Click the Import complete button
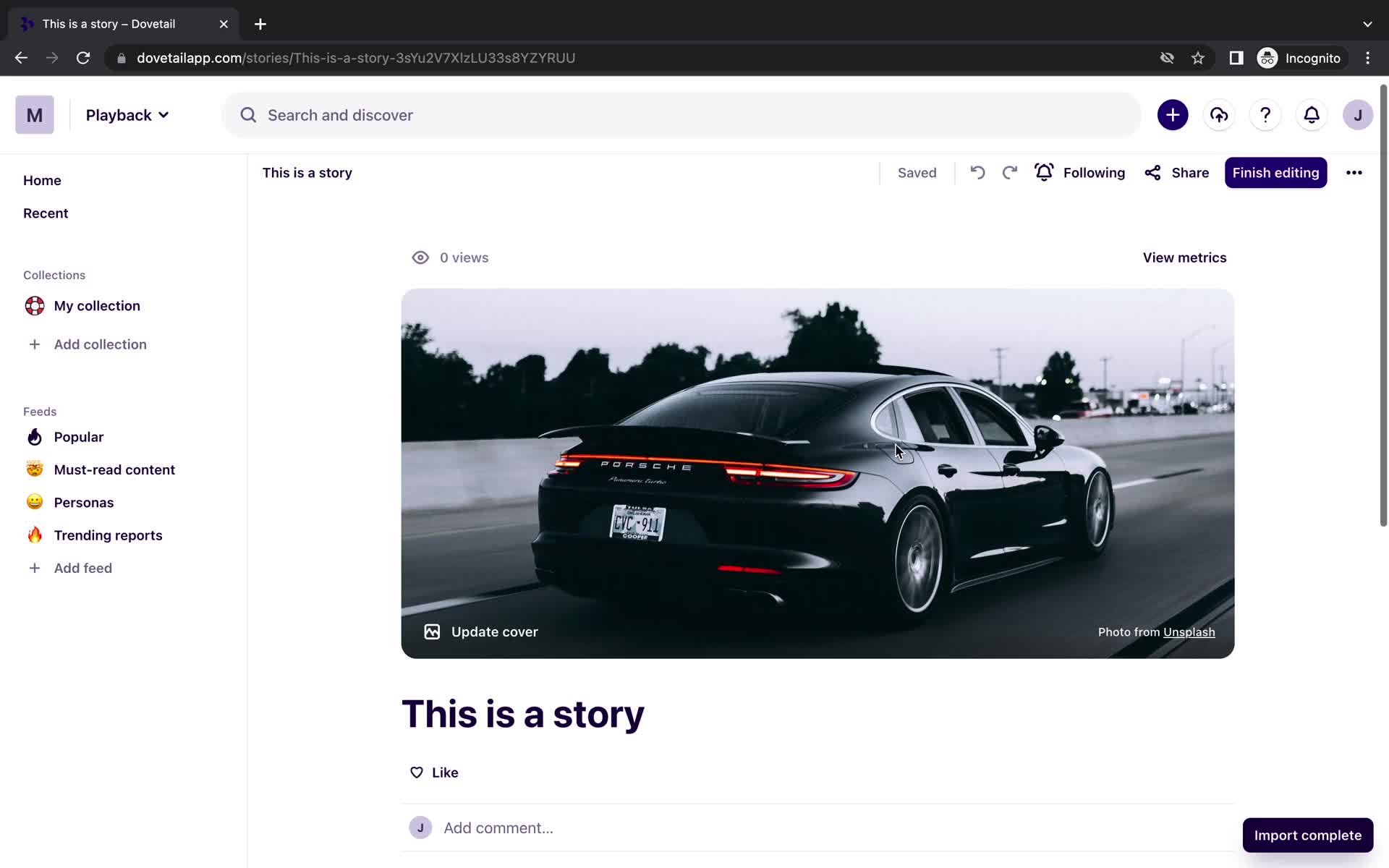Screen dimensions: 1389x868 coord(1308,835)
